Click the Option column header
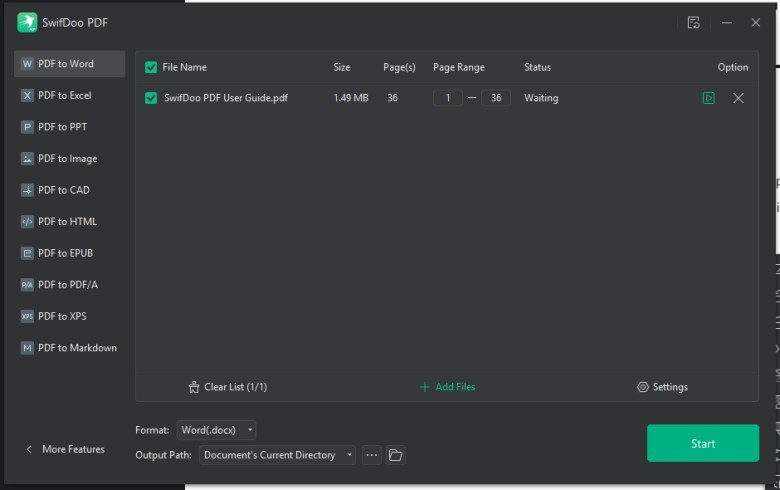 click(733, 67)
